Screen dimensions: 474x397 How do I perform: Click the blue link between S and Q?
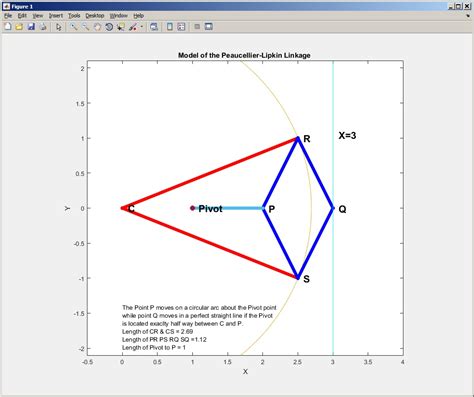[315, 243]
